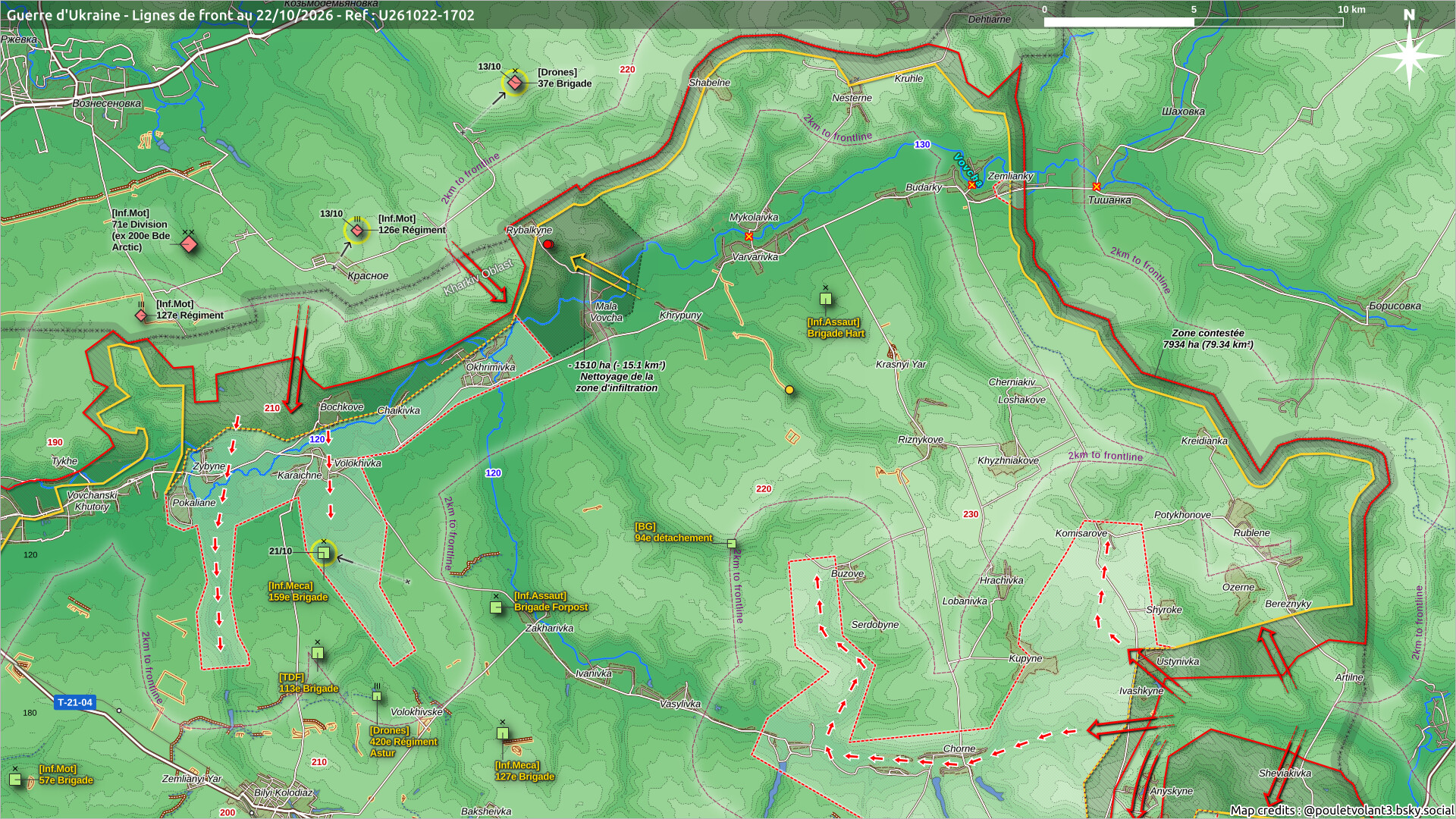Viewport: 1456px width, 819px height.
Task: Click the crossed marker near Тишанка
Action: [x=1097, y=187]
